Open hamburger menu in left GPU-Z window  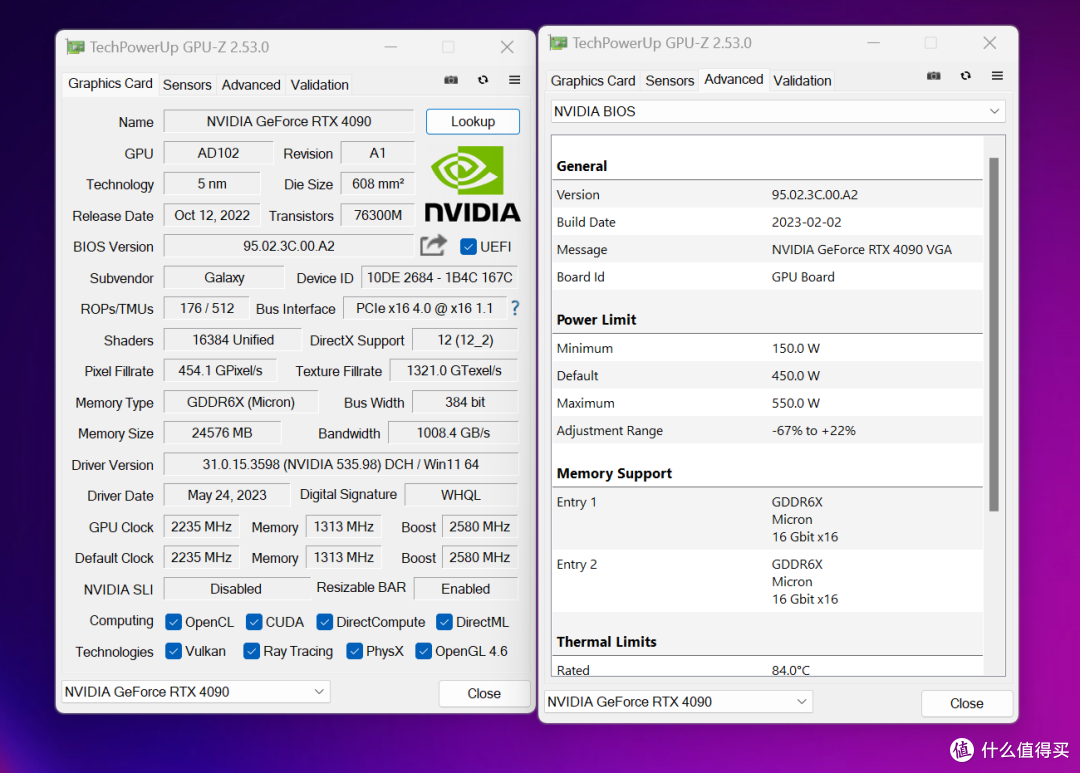[x=515, y=80]
